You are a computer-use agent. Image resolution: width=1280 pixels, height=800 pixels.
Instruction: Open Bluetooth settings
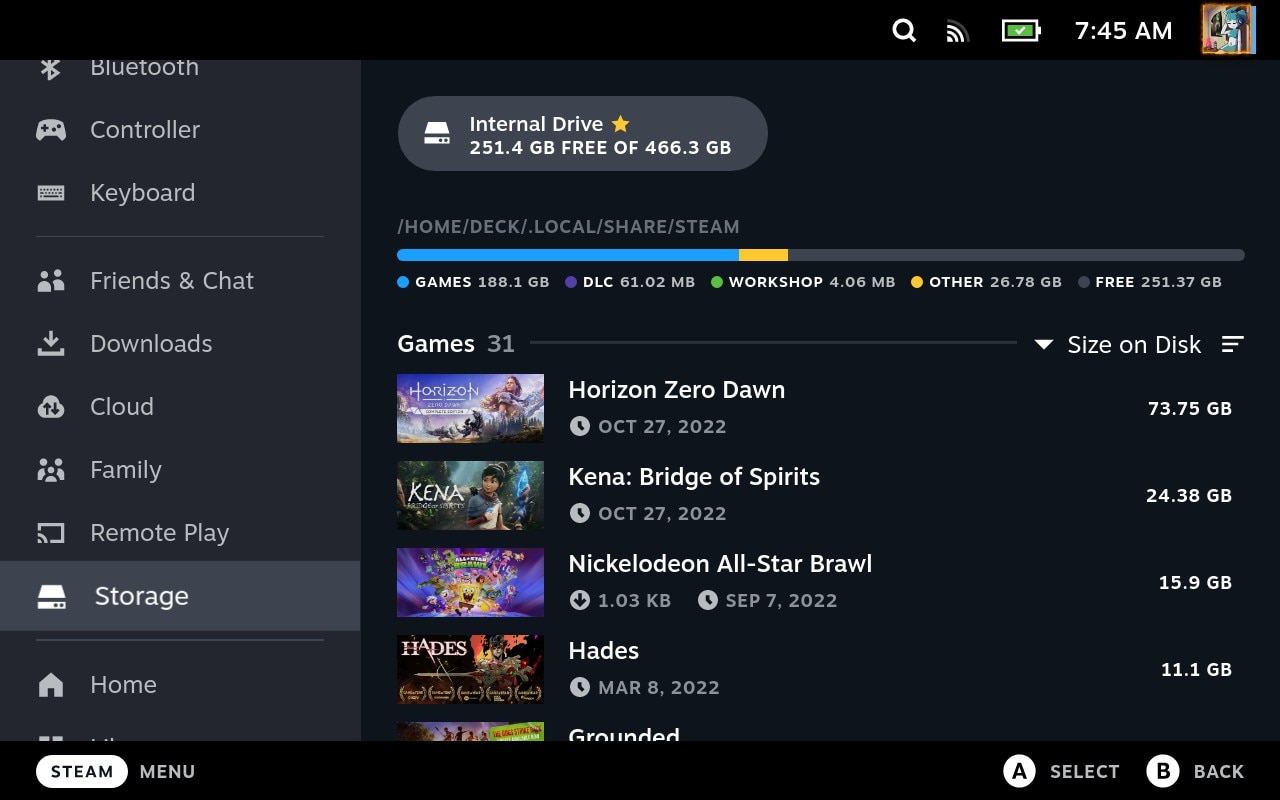(144, 68)
